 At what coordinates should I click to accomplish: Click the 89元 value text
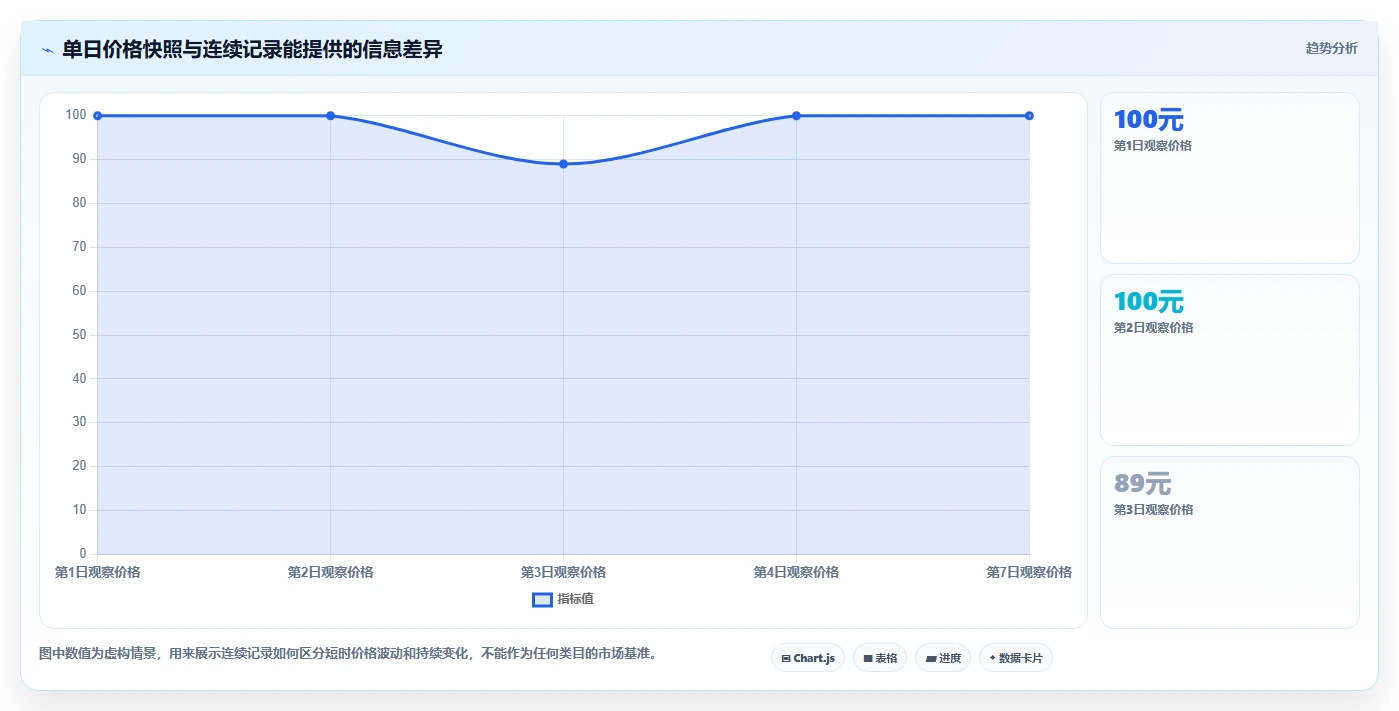(1142, 484)
